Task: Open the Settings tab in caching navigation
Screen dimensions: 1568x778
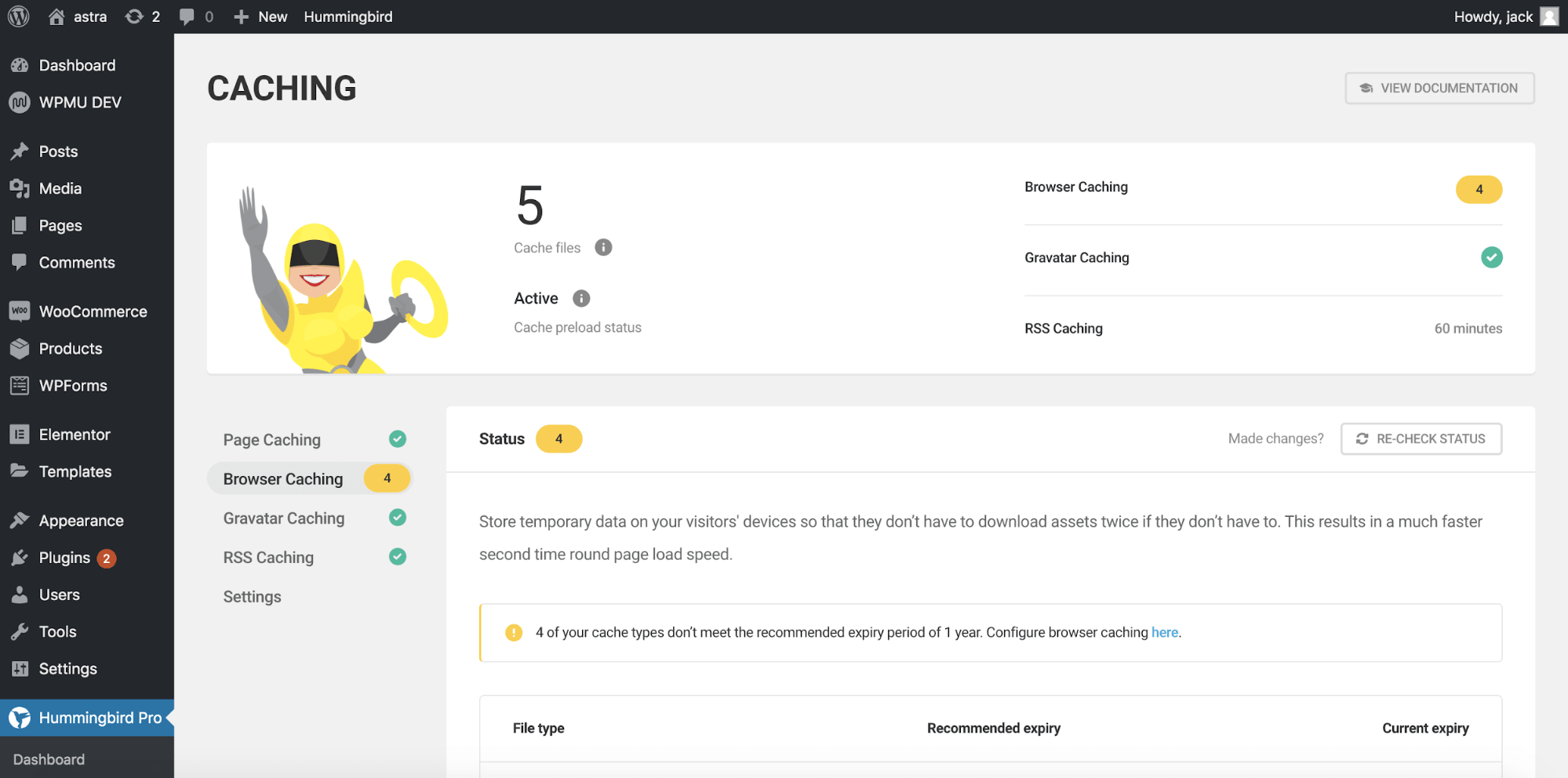Action: pyautogui.click(x=252, y=596)
